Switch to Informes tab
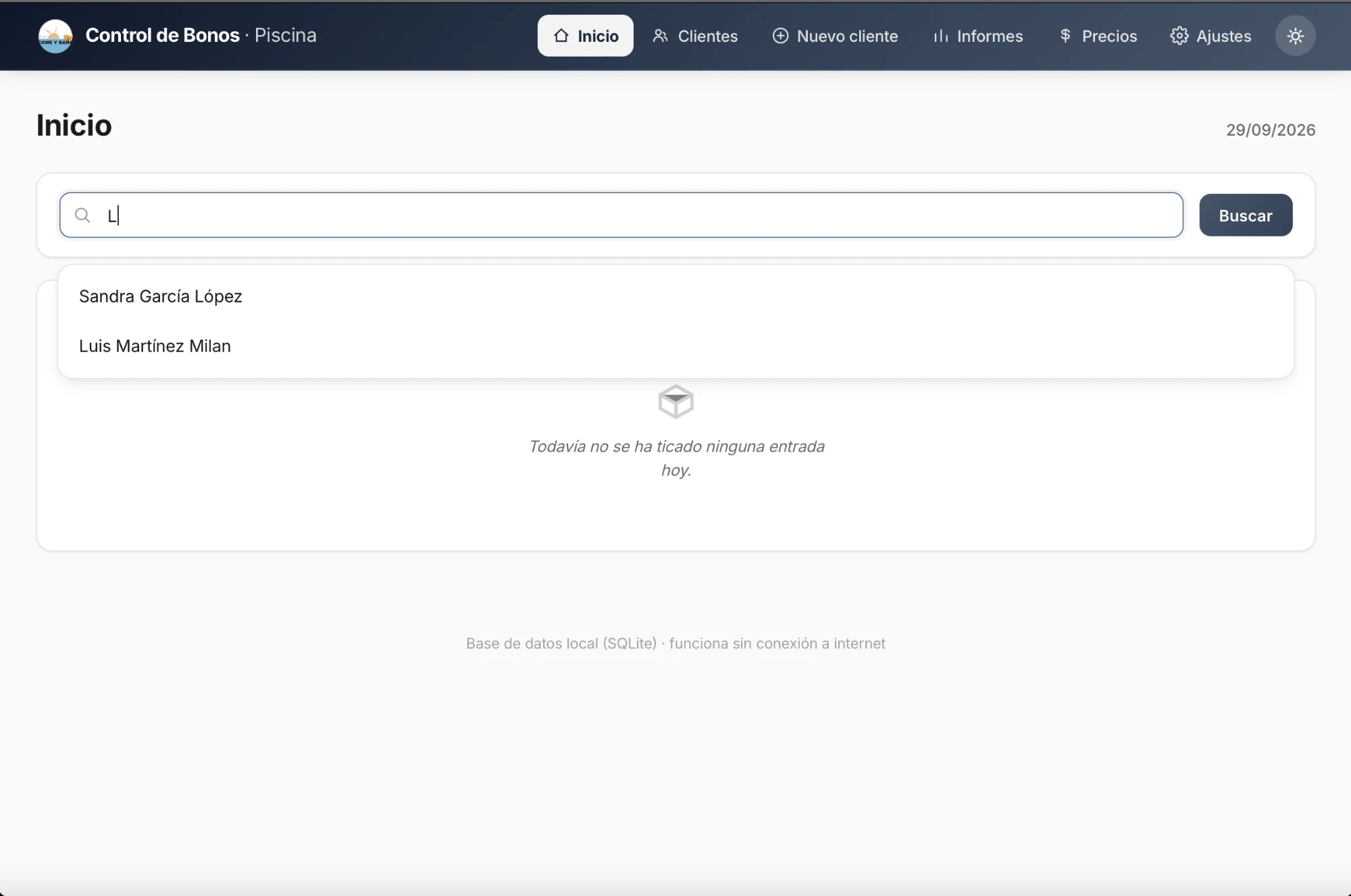Image resolution: width=1351 pixels, height=896 pixels. (978, 36)
